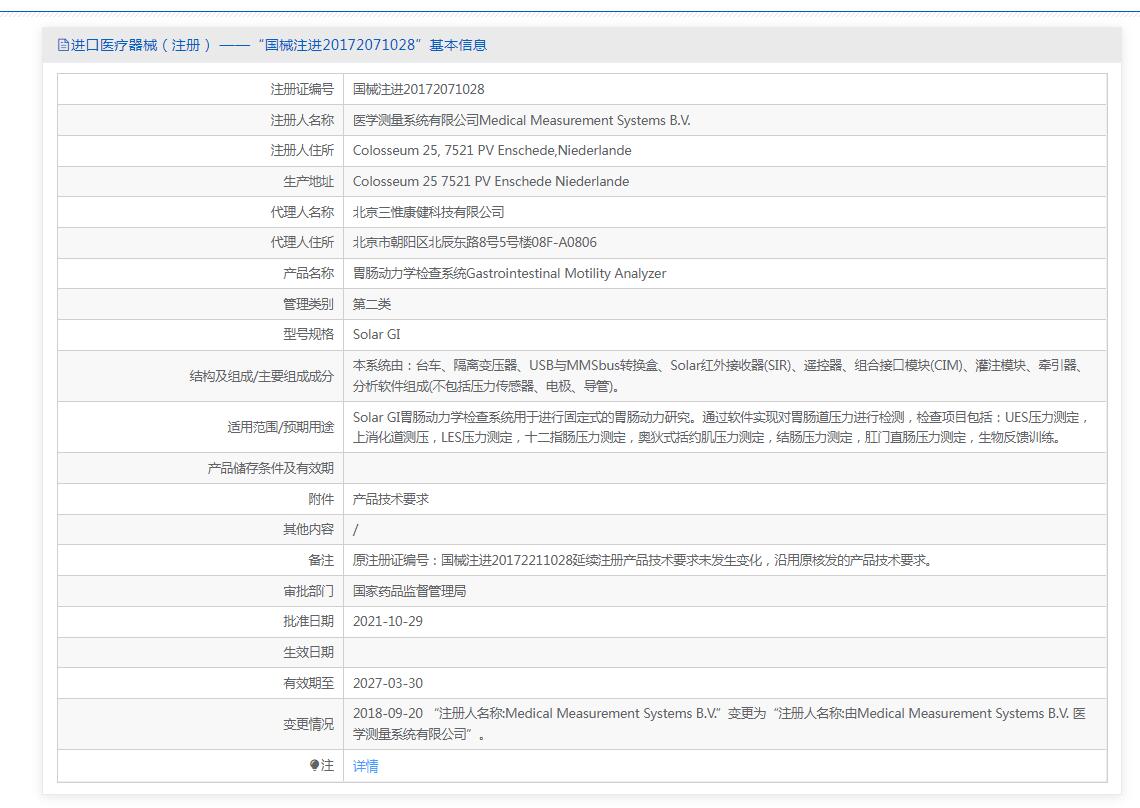
Task: Click the 结构及组成/主要组成成分 row label
Action: (262, 376)
